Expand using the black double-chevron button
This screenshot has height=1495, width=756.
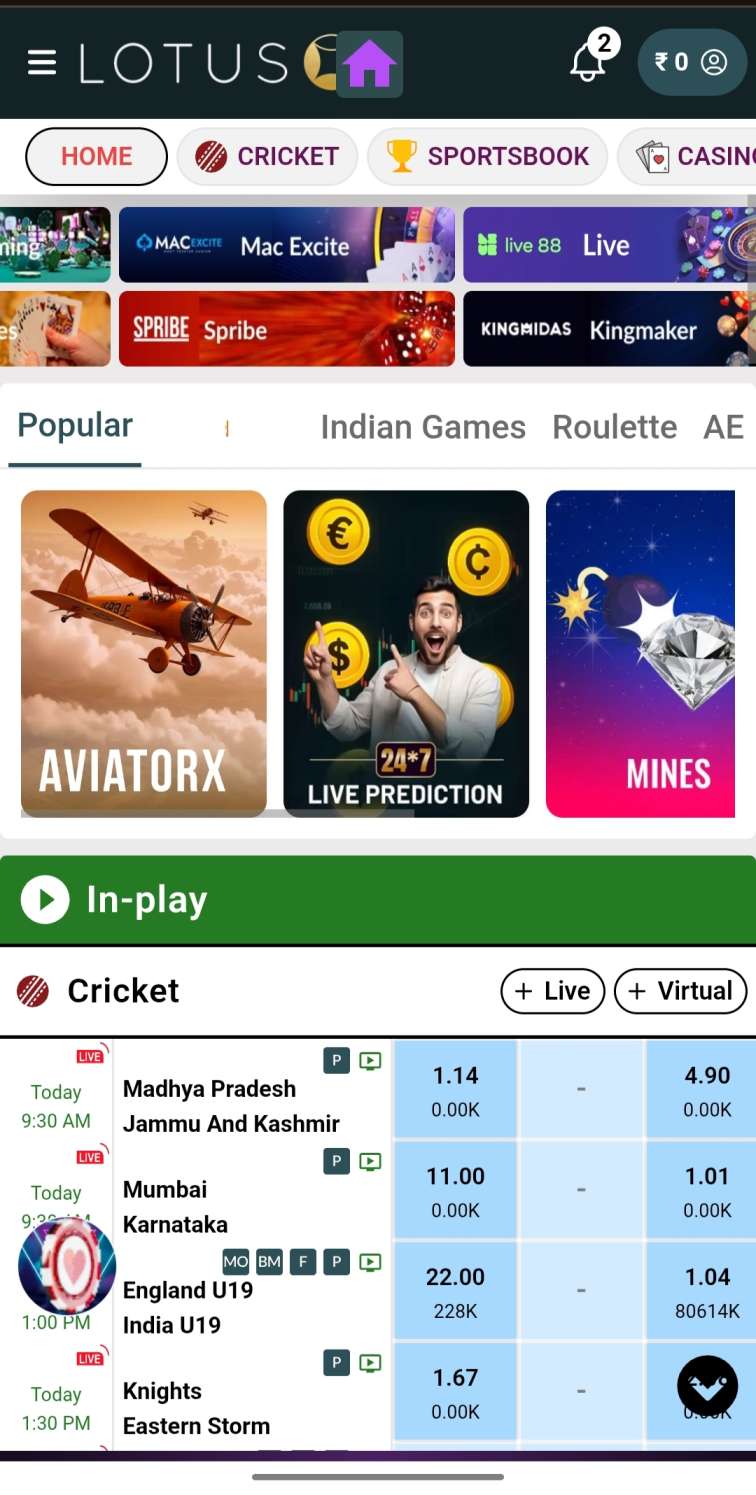pyautogui.click(x=708, y=1386)
